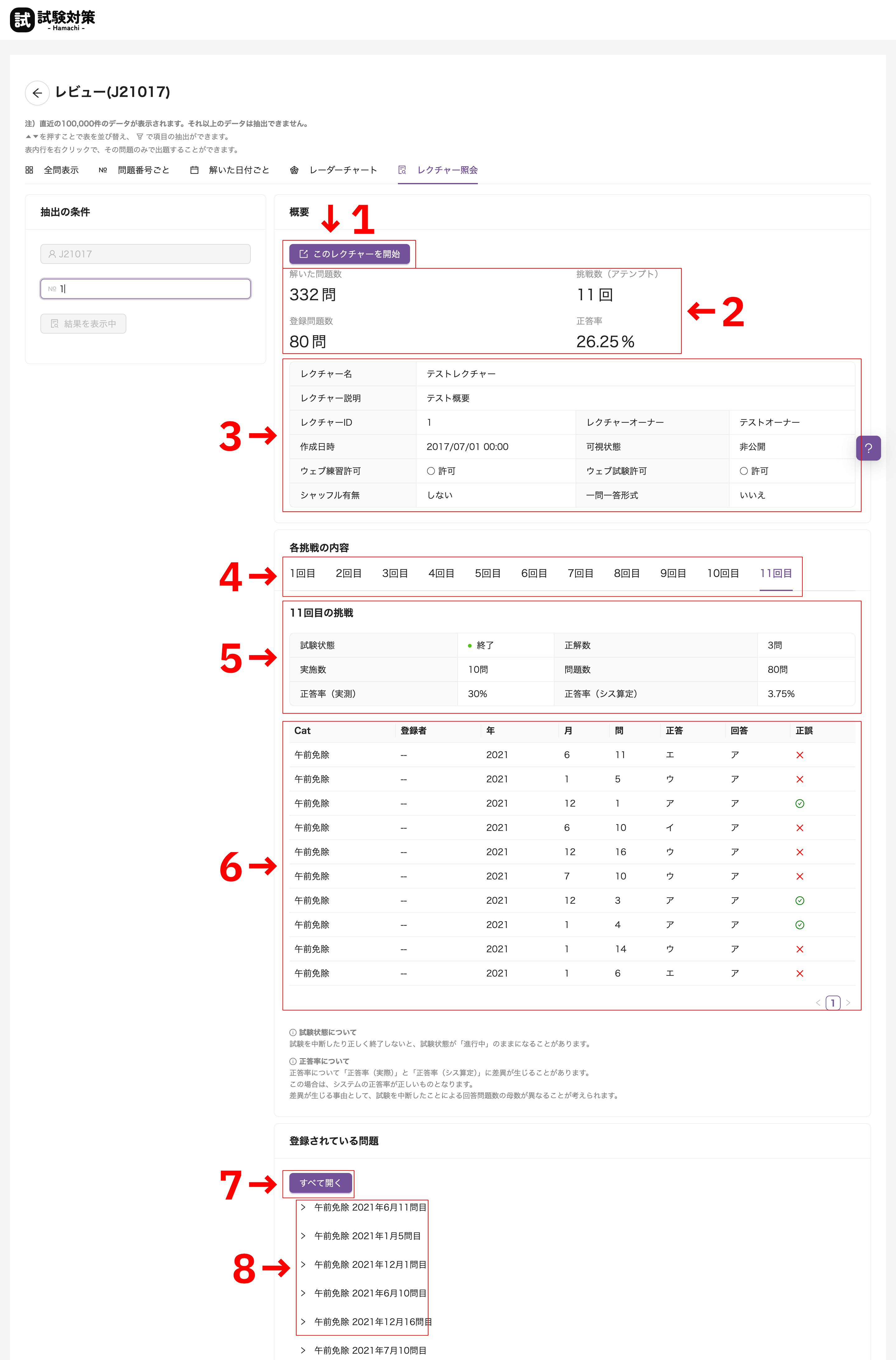Switch to the 1回目 attempt tab
Screen dimensions: 896x1360
point(302,573)
